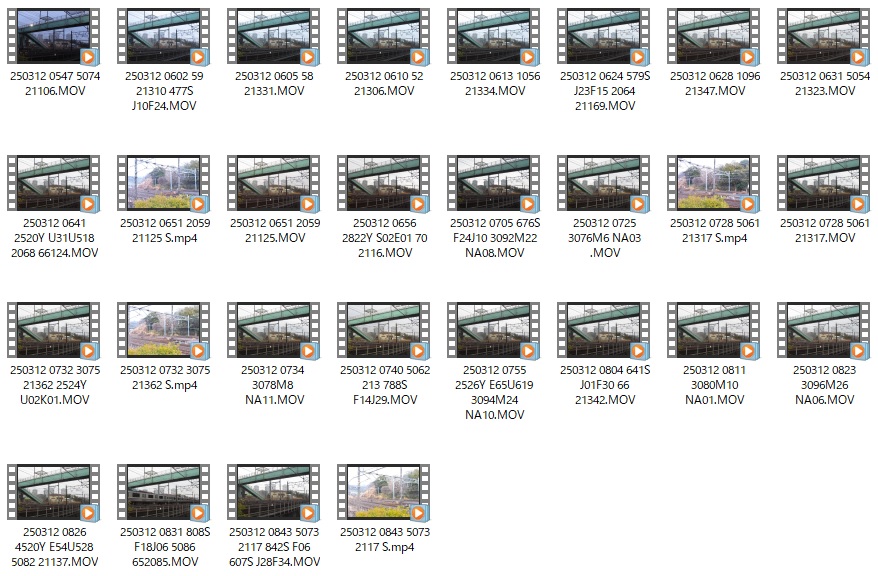Select video thumbnail for 250312 0823 3096M26 NA06.MOV
This screenshot has height=576, width=878.
[824, 330]
